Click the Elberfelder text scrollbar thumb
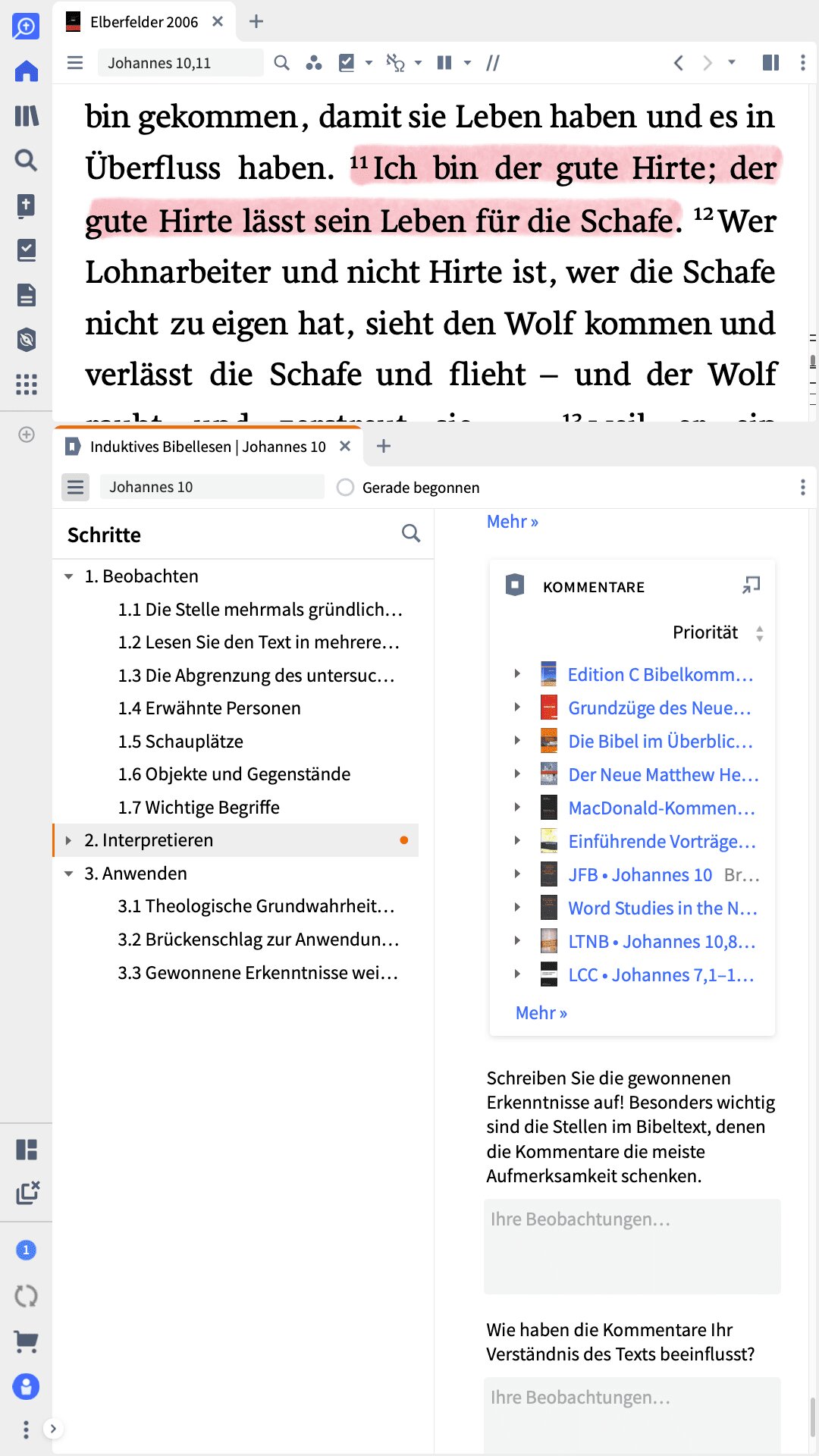 coord(813,361)
